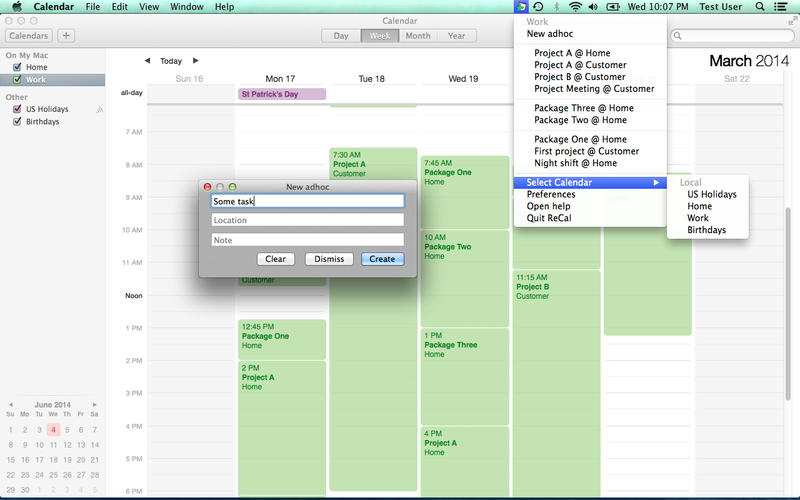Screen dimensions: 800x500
Task: Open ReCal Preferences
Action: pyautogui.click(x=590, y=194)
